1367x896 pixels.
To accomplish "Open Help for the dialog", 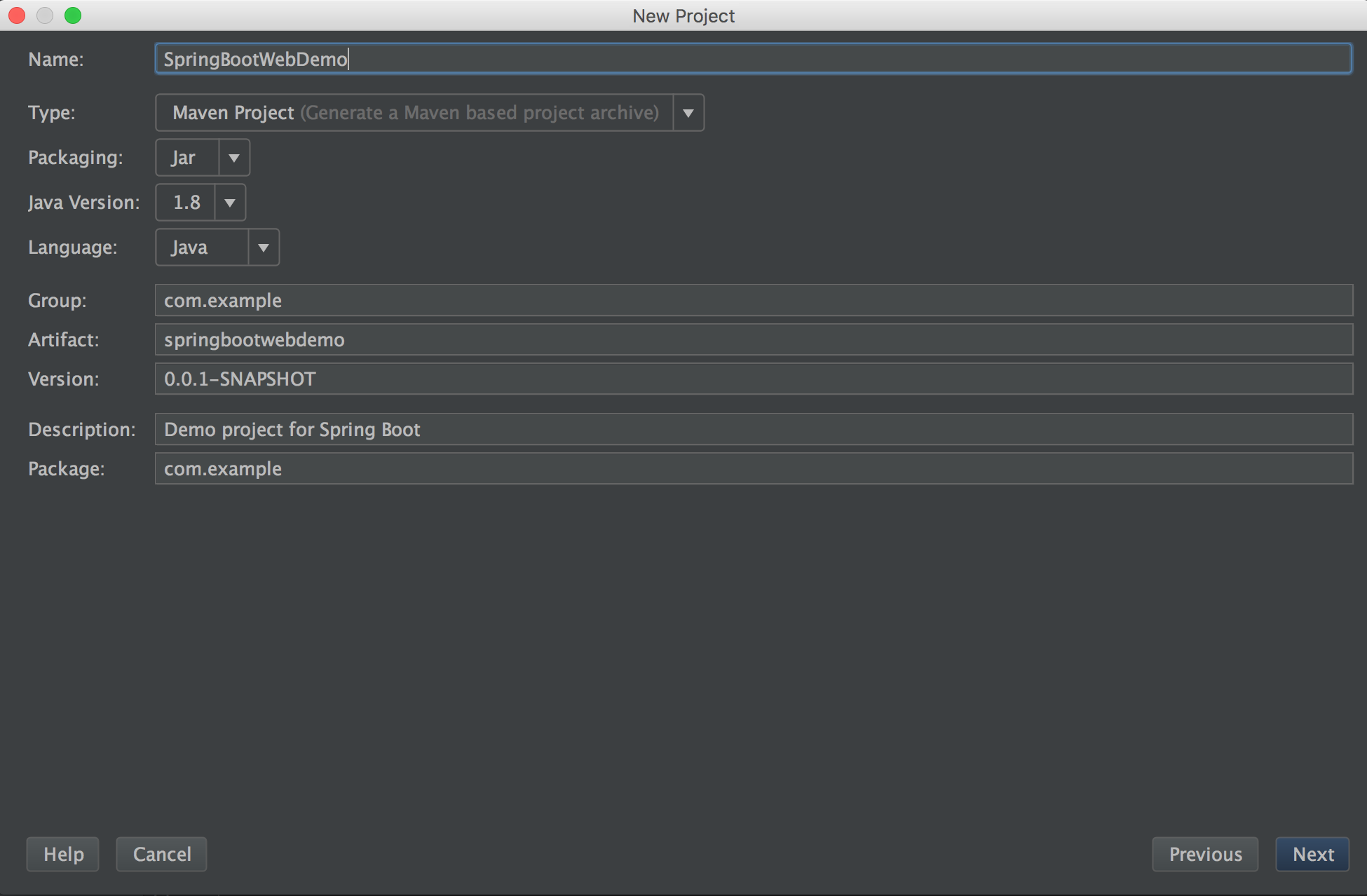I will [x=63, y=854].
